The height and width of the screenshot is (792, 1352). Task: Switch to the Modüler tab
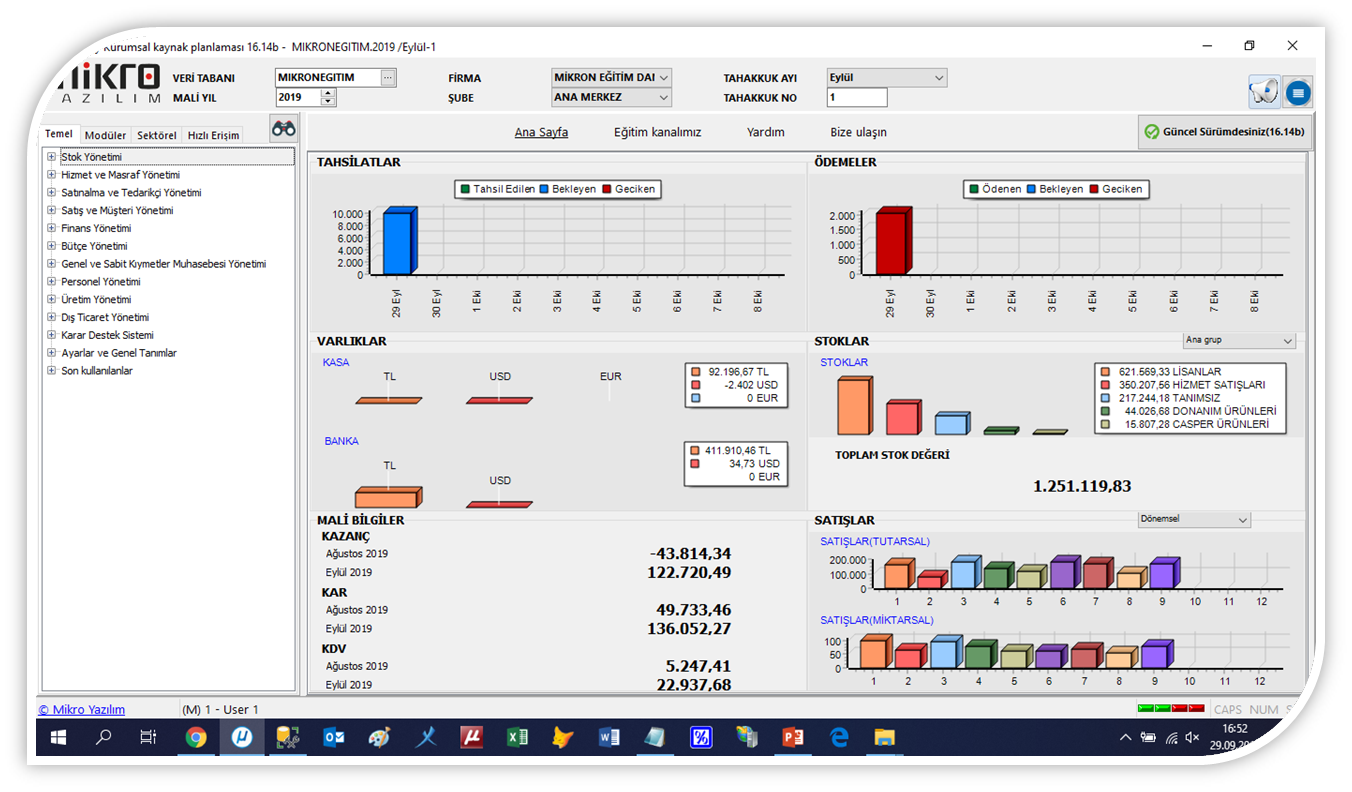coord(105,135)
